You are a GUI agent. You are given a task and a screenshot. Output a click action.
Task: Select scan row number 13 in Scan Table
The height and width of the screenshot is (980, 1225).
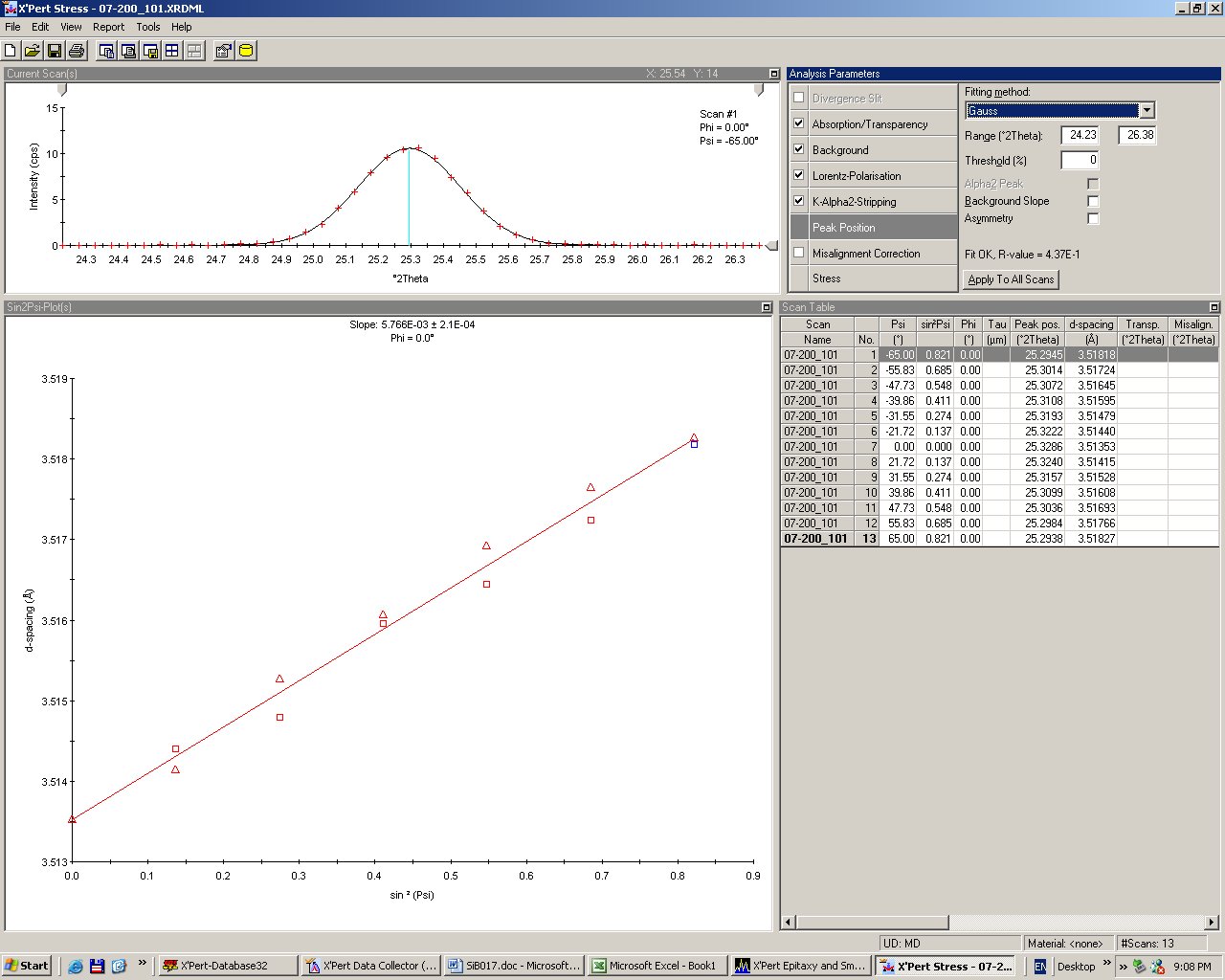[x=999, y=539]
